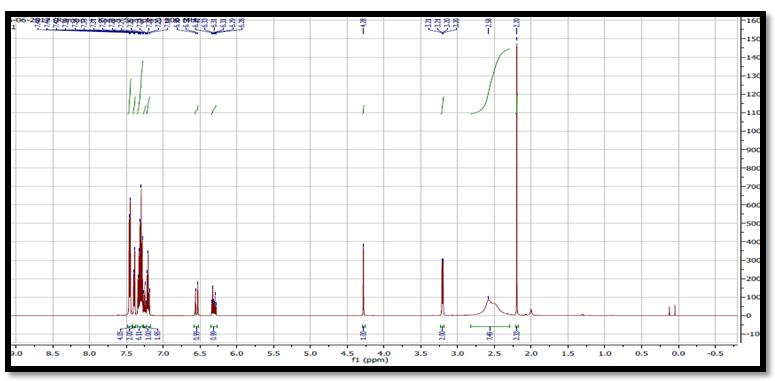Select the 9.0 tick label on x-axis
This screenshot has height=381, width=775.
16,353
